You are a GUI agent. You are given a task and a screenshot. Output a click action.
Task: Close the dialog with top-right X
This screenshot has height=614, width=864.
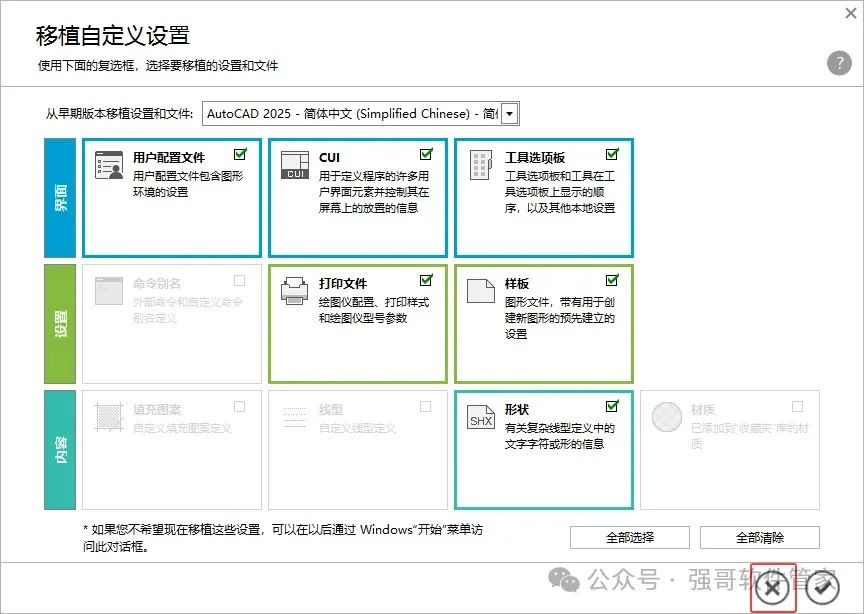(x=851, y=13)
